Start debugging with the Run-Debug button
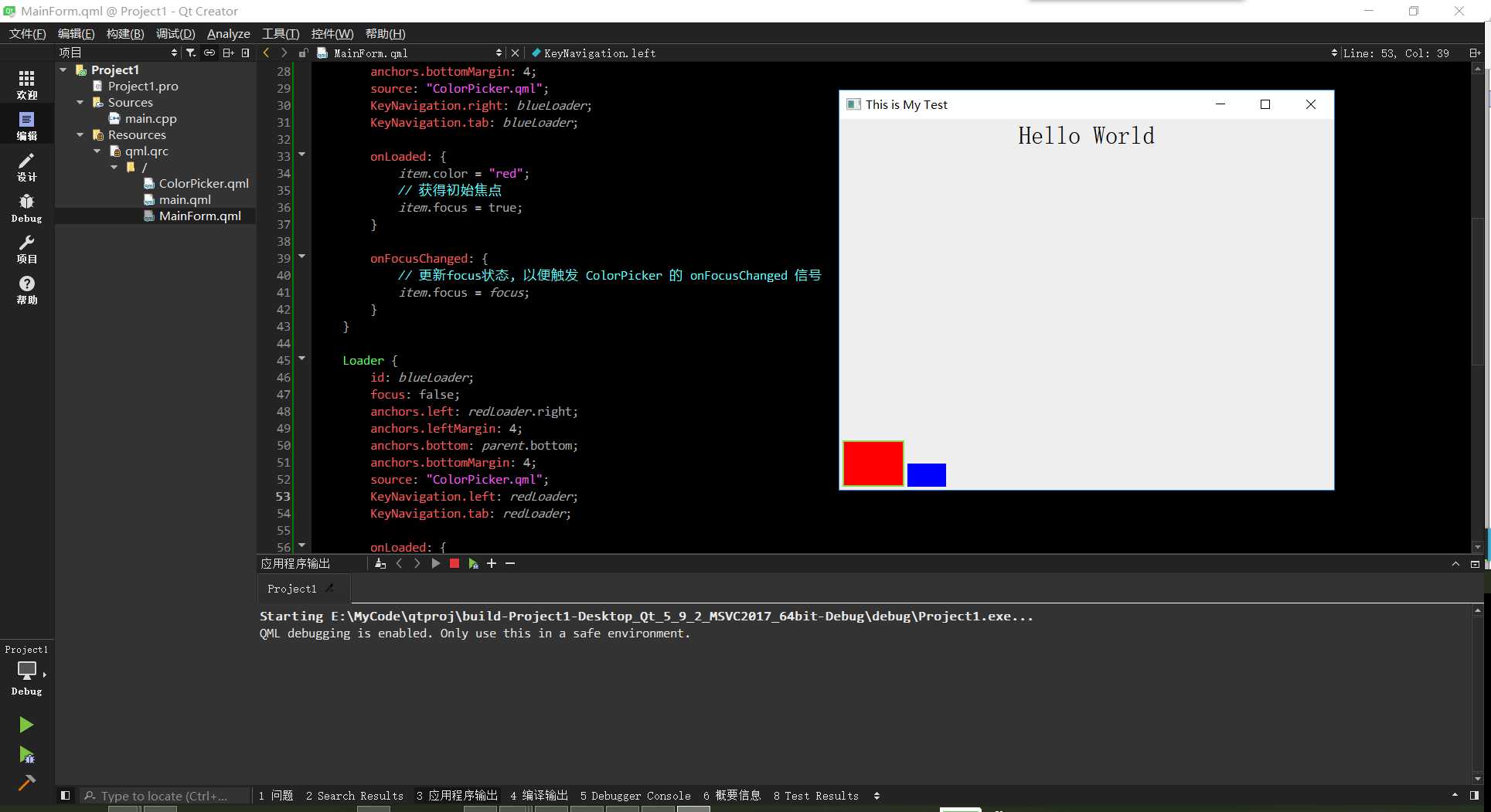 tap(26, 755)
